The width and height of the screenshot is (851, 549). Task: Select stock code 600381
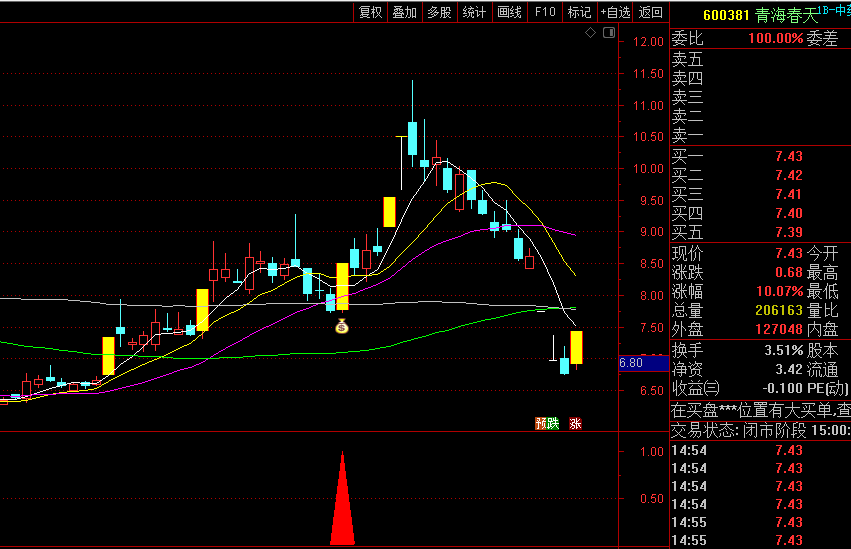[x=726, y=15]
